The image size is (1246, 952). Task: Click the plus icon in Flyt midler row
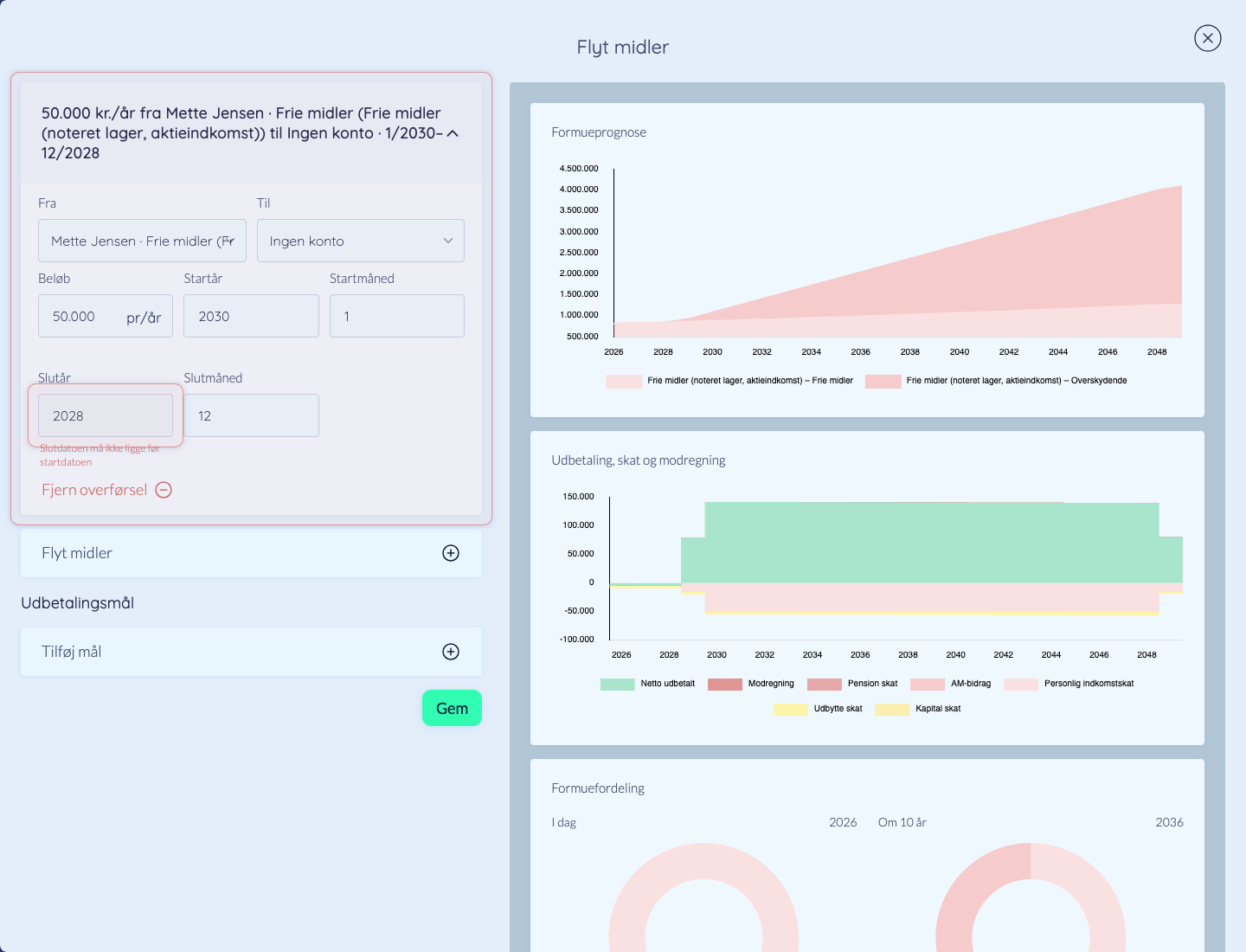coord(451,553)
